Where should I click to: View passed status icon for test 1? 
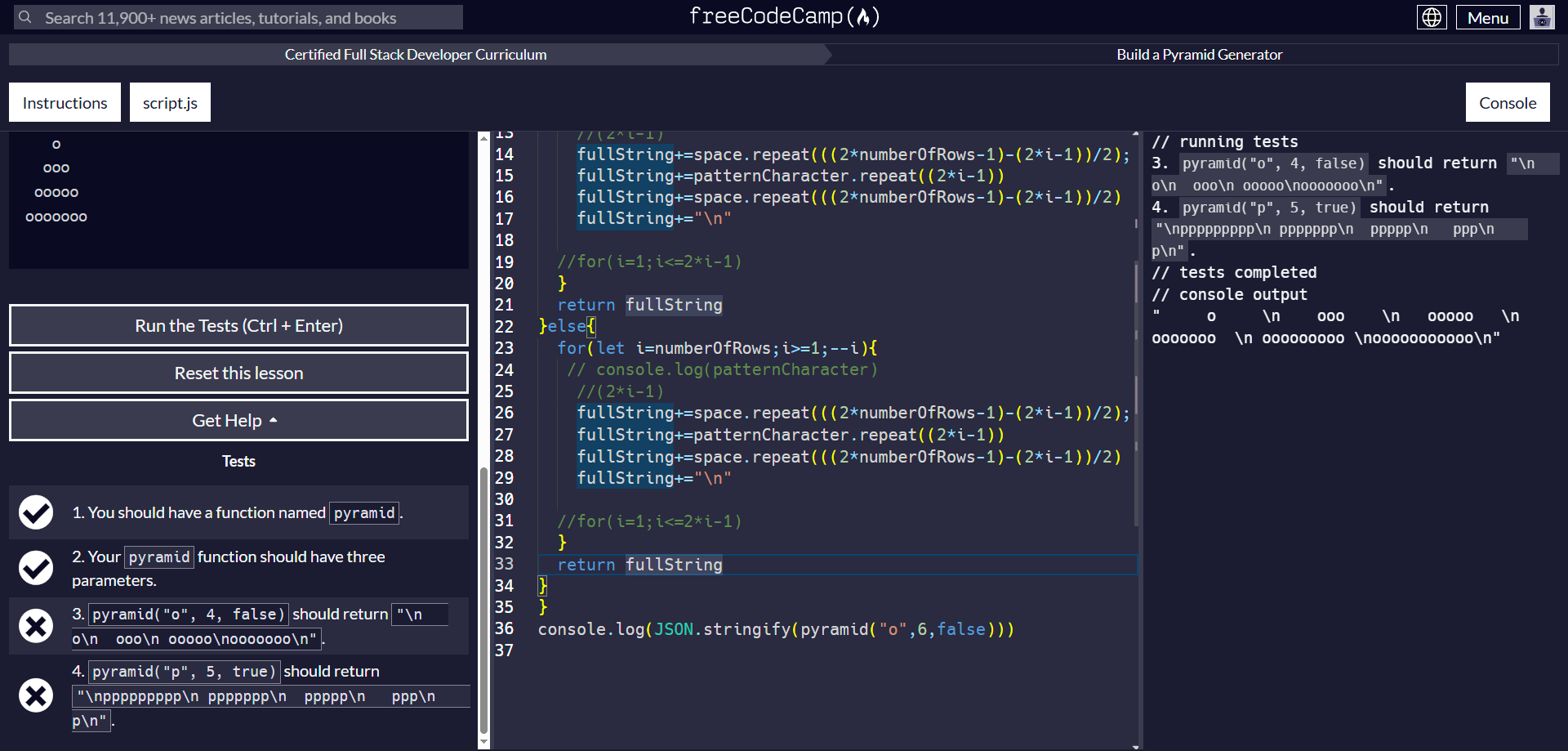36,512
